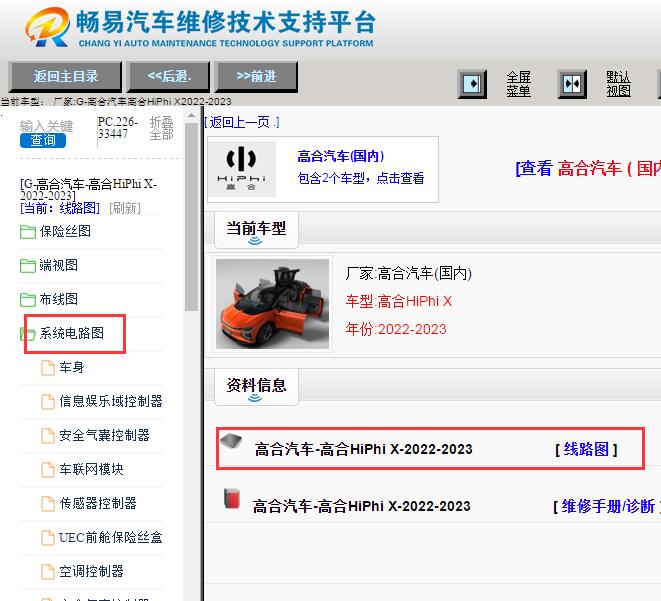Click 返回上一页 link

(x=241, y=122)
